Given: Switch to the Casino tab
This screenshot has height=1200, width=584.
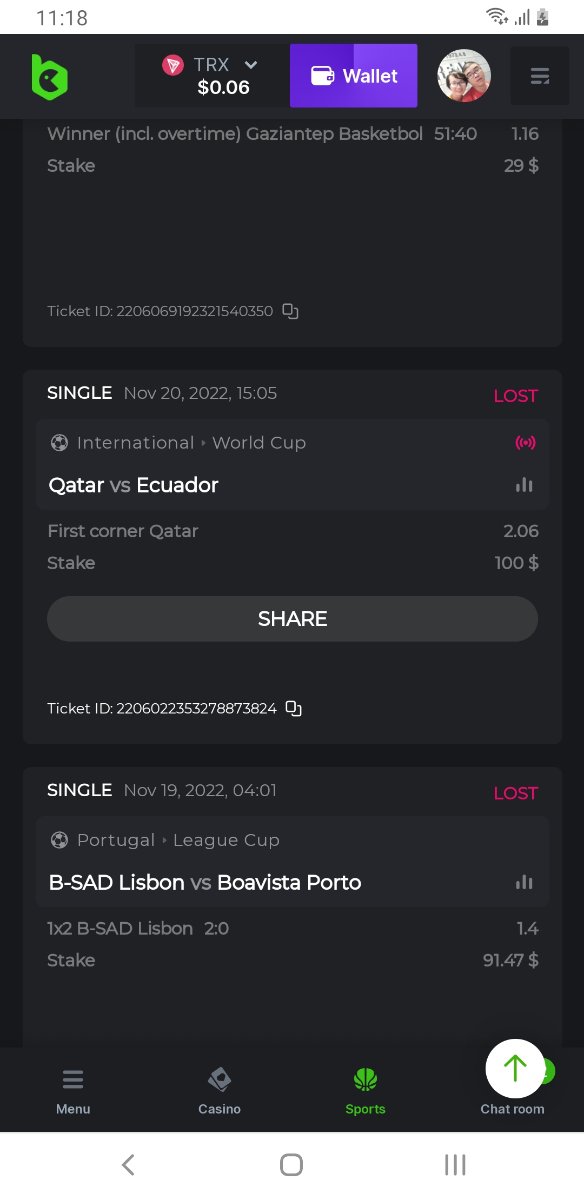Looking at the screenshot, I should point(219,1091).
